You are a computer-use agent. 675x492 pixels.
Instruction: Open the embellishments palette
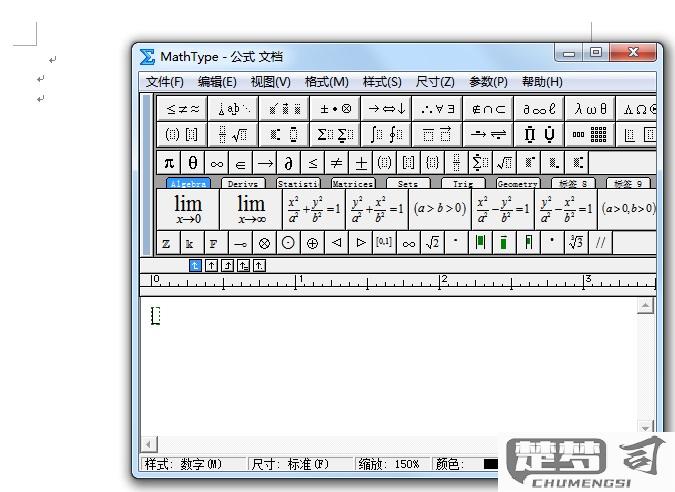pos(284,109)
